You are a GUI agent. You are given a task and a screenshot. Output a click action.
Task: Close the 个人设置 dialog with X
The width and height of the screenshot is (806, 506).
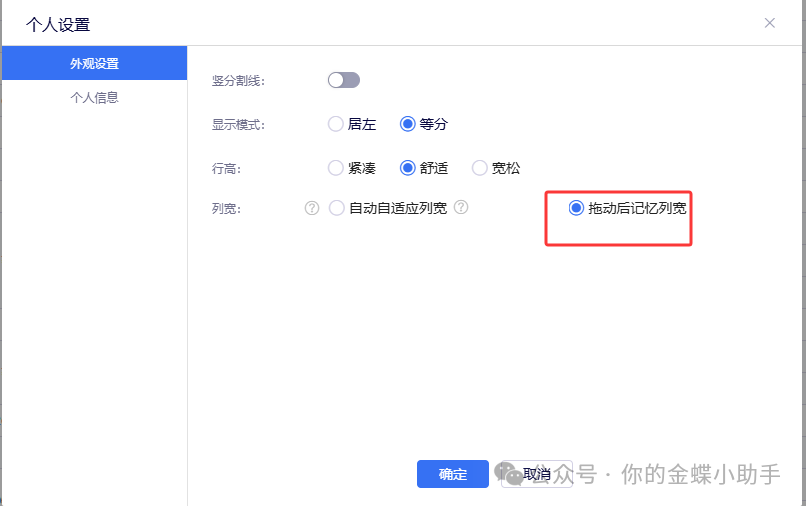769,23
